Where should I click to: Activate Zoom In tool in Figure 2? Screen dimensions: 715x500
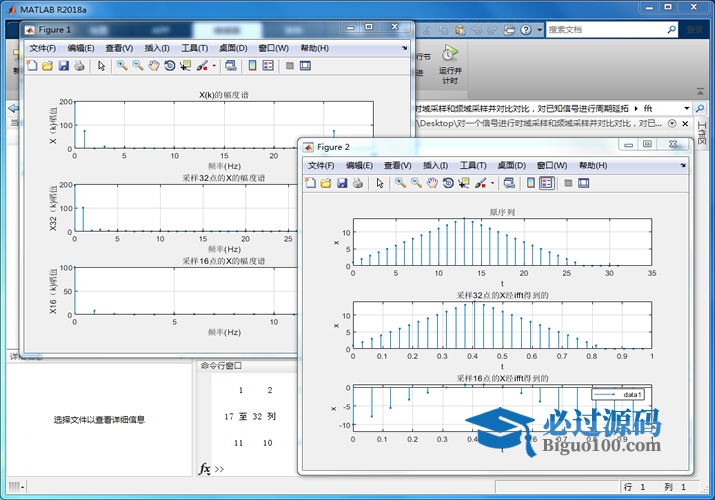pyautogui.click(x=400, y=183)
